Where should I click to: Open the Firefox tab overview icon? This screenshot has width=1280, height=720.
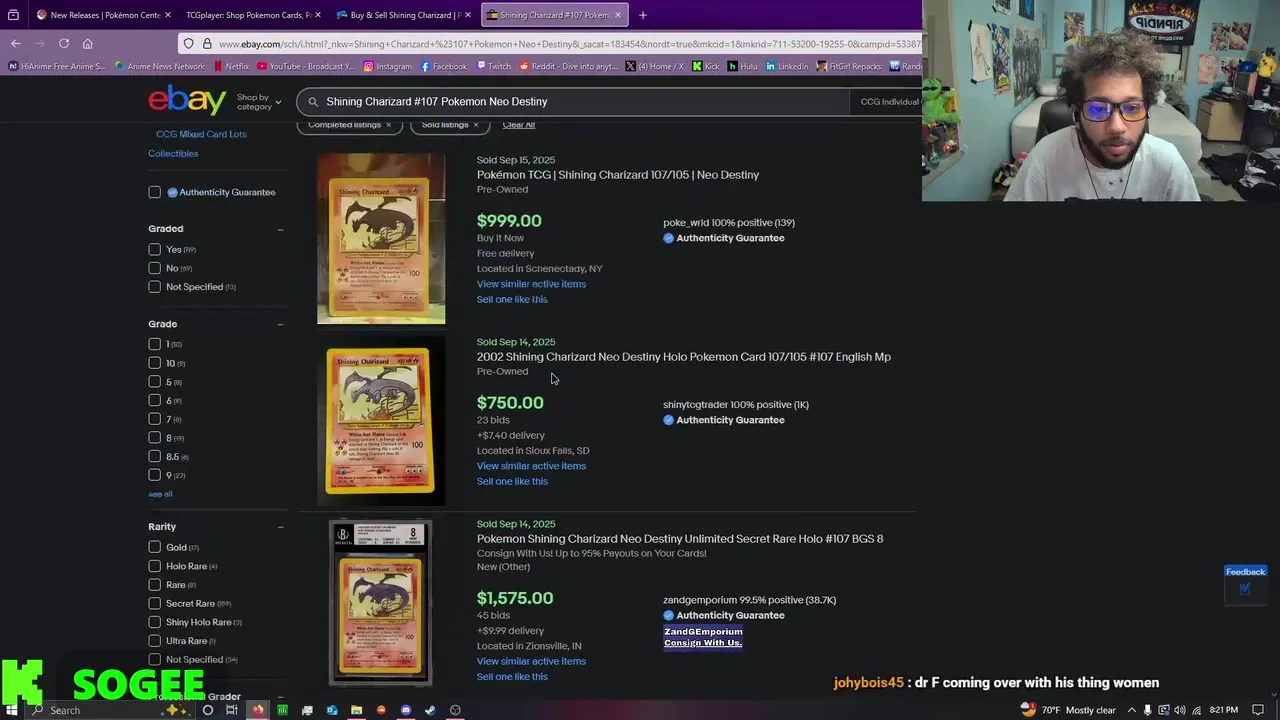tap(13, 15)
